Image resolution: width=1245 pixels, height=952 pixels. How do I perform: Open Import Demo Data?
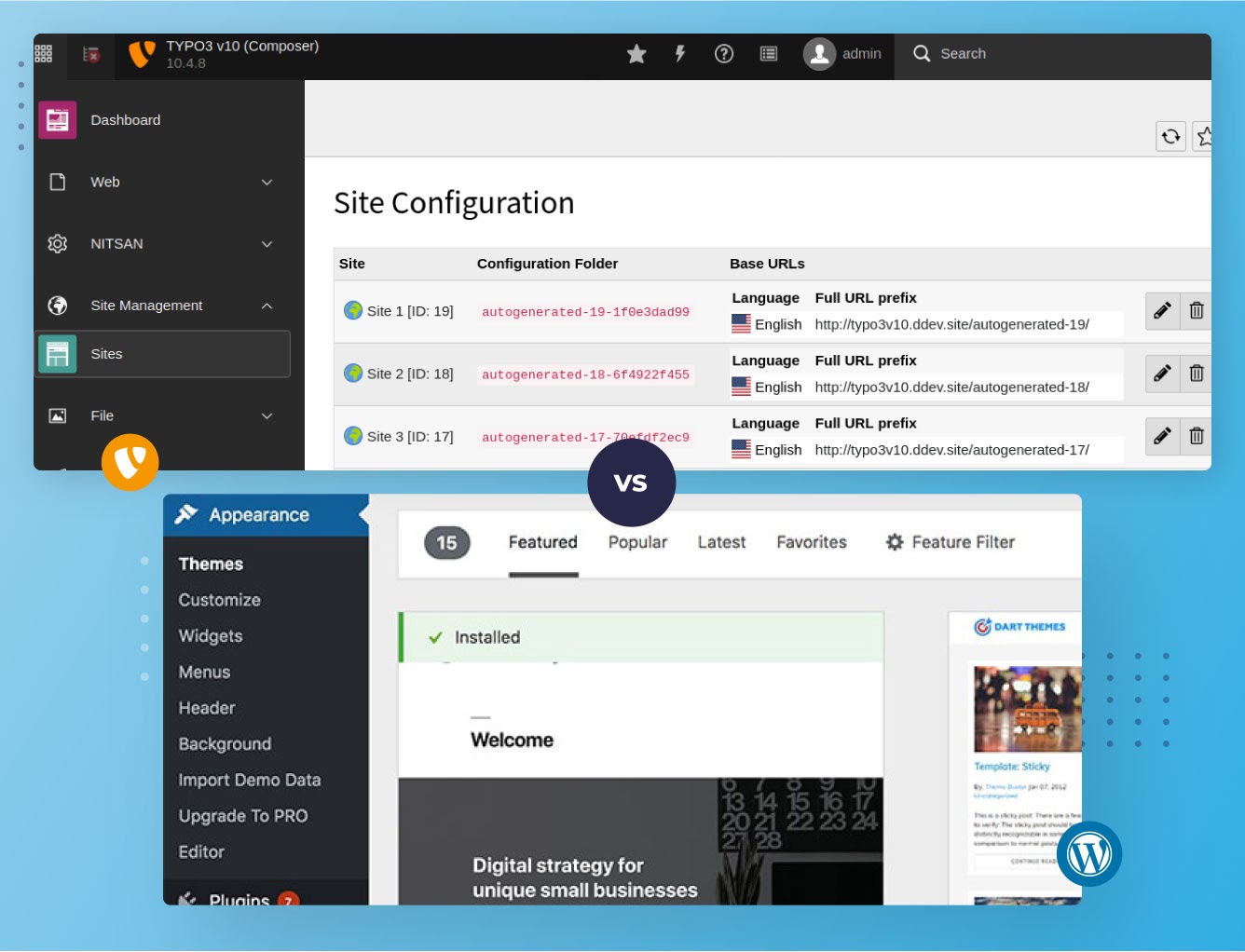[x=250, y=780]
